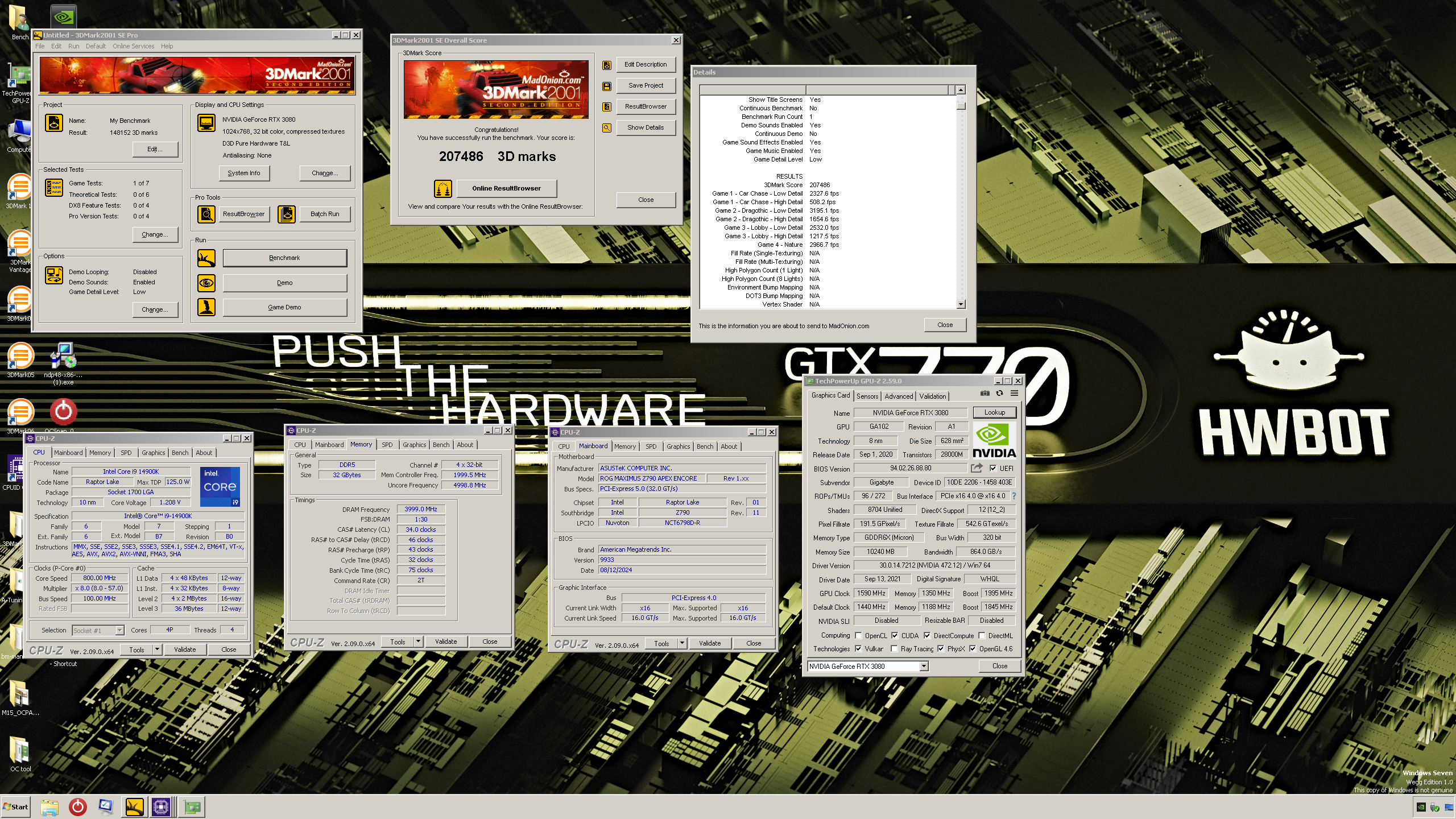Click the Project icon beside My Benchmark
Screen dimensions: 1456x819
point(54,123)
